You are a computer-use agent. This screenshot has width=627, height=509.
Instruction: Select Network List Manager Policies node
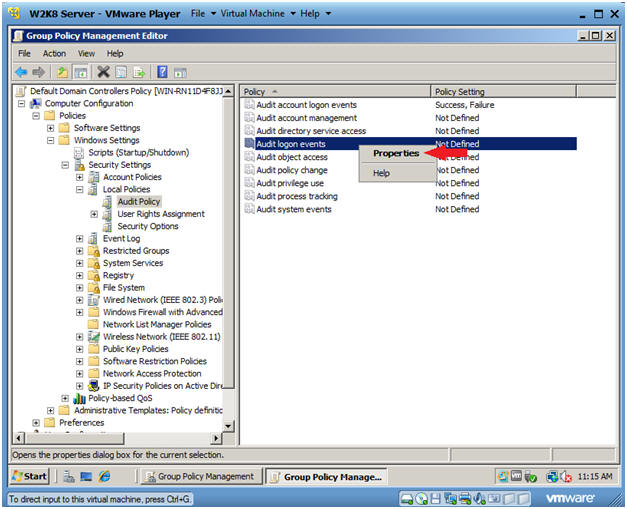(x=157, y=324)
